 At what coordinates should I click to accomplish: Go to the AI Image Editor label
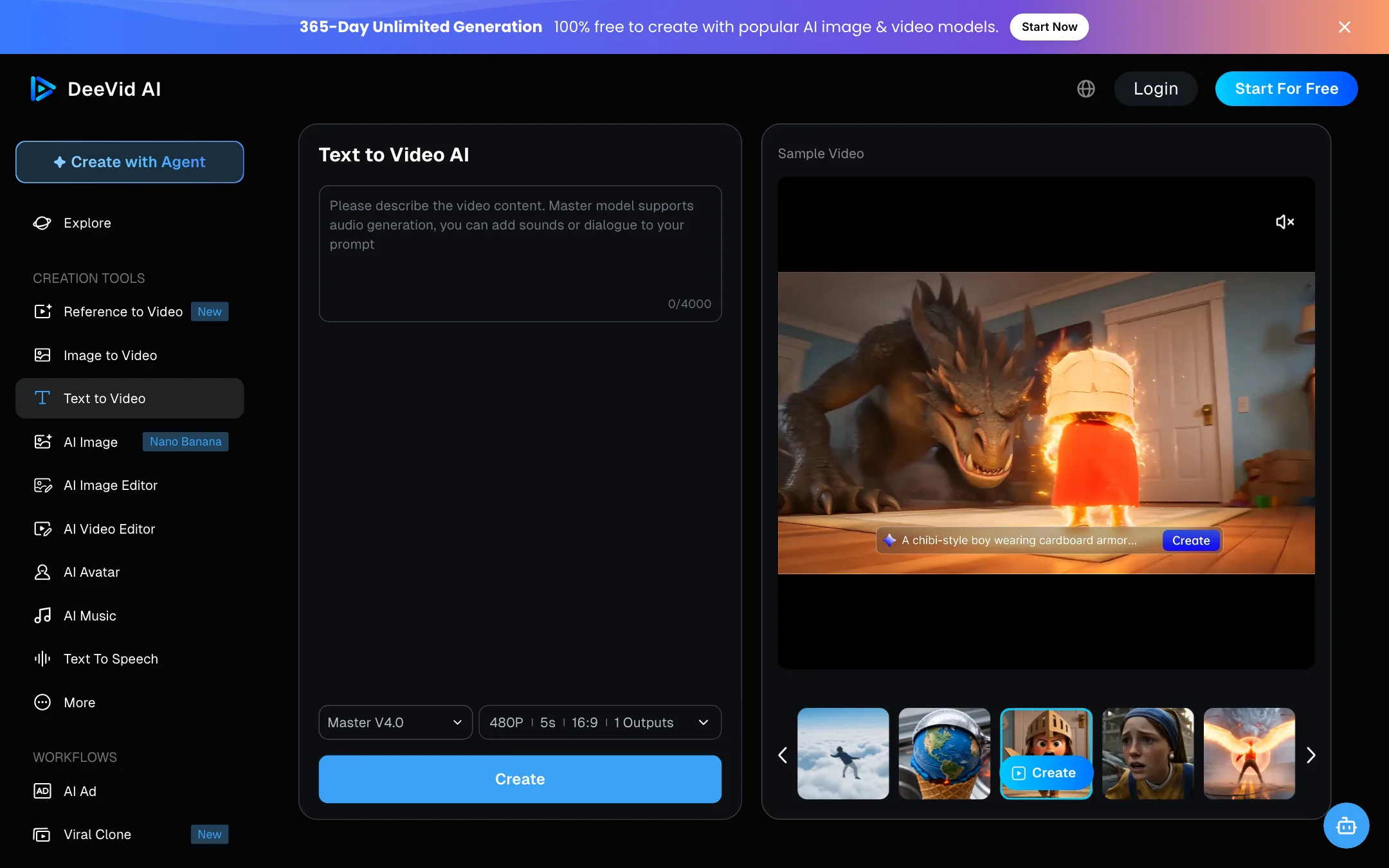[x=111, y=485]
